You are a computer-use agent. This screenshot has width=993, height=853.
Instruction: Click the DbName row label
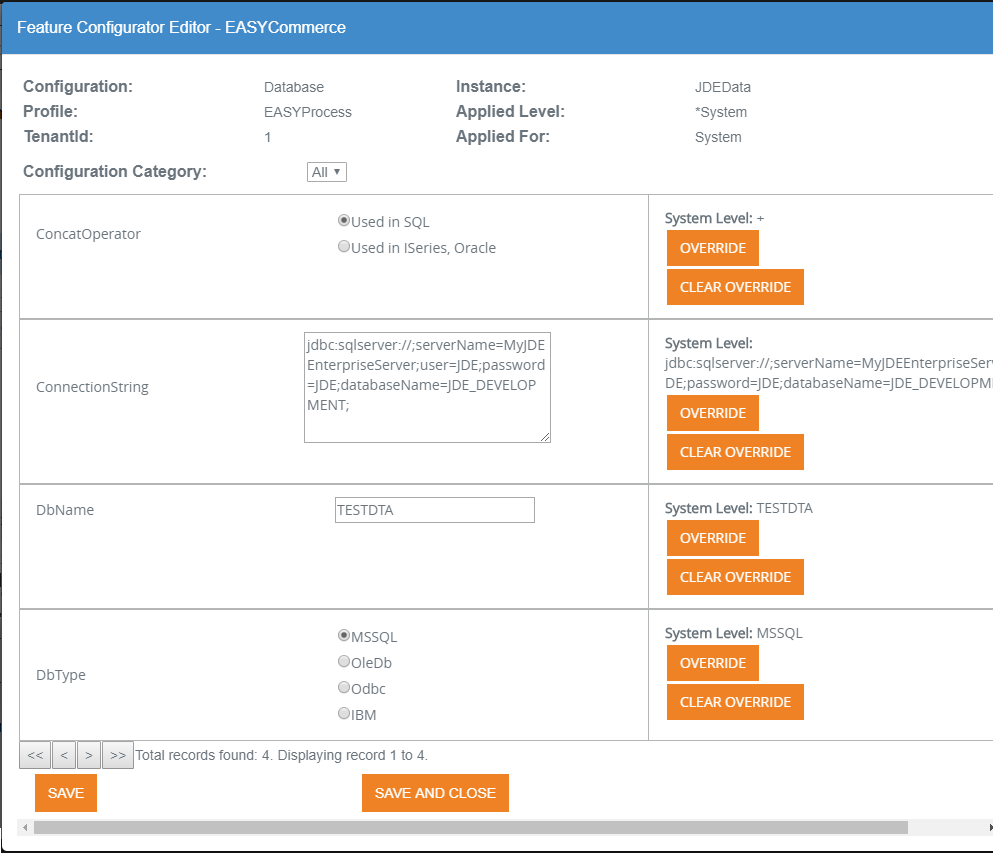(x=65, y=510)
